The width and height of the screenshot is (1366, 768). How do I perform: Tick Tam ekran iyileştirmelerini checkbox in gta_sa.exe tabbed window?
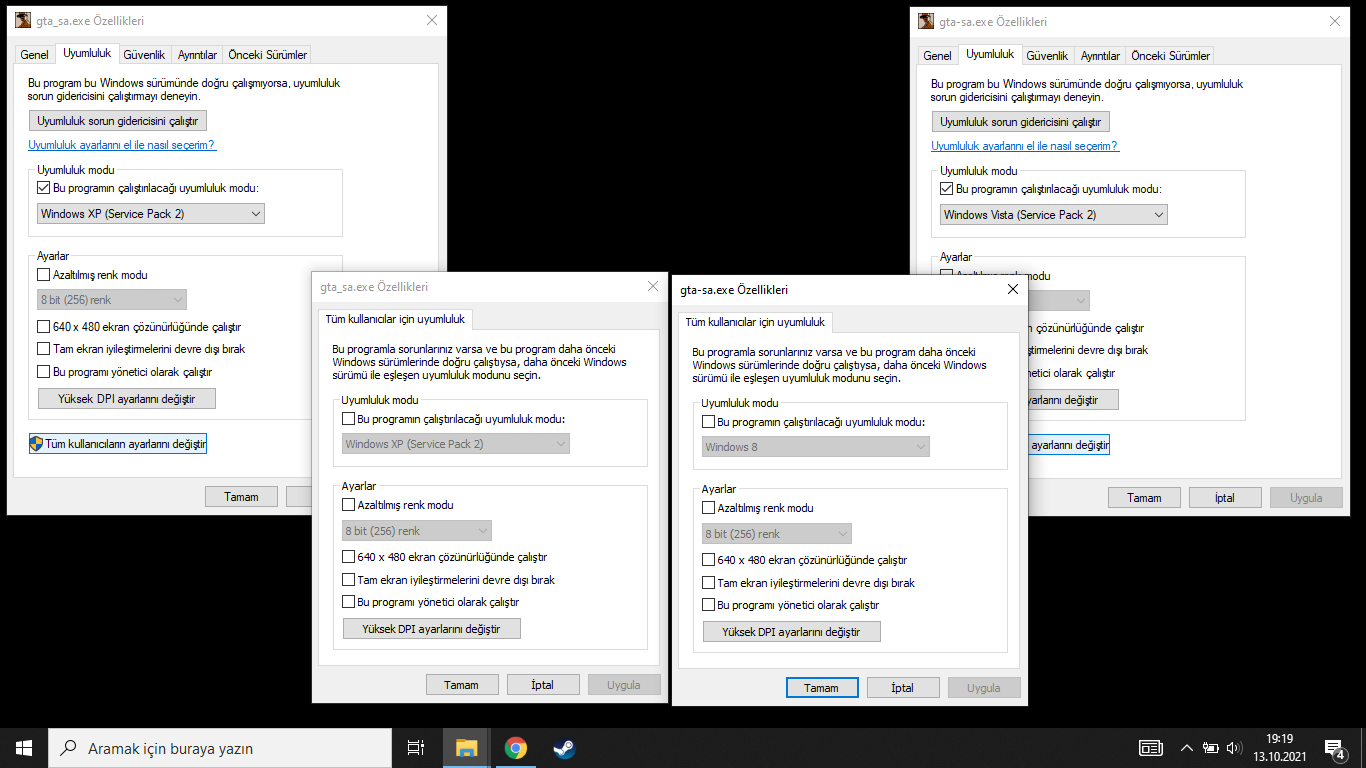point(44,349)
